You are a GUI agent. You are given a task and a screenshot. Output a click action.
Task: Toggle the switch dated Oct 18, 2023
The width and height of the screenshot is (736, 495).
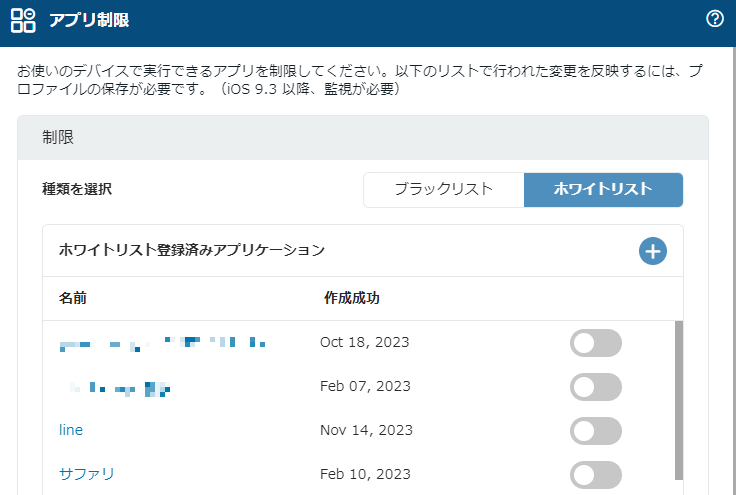(x=596, y=343)
